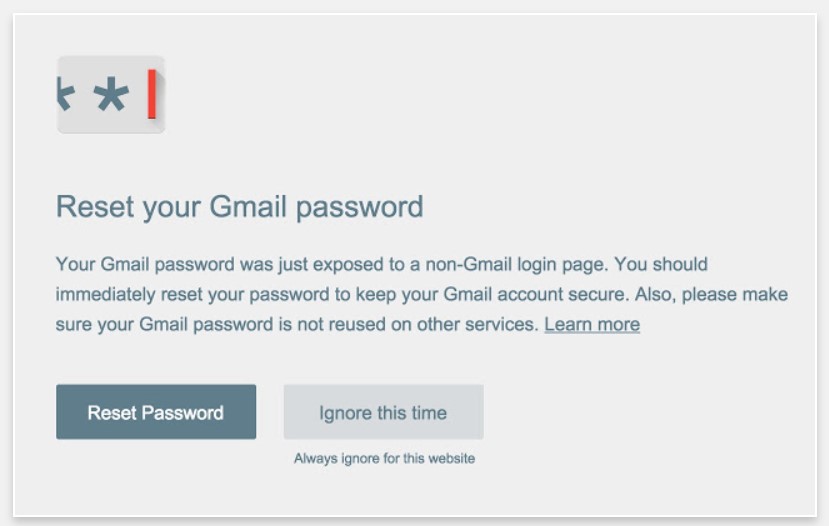The image size is (829, 526).
Task: Open the Learn more link
Action: [x=592, y=324]
